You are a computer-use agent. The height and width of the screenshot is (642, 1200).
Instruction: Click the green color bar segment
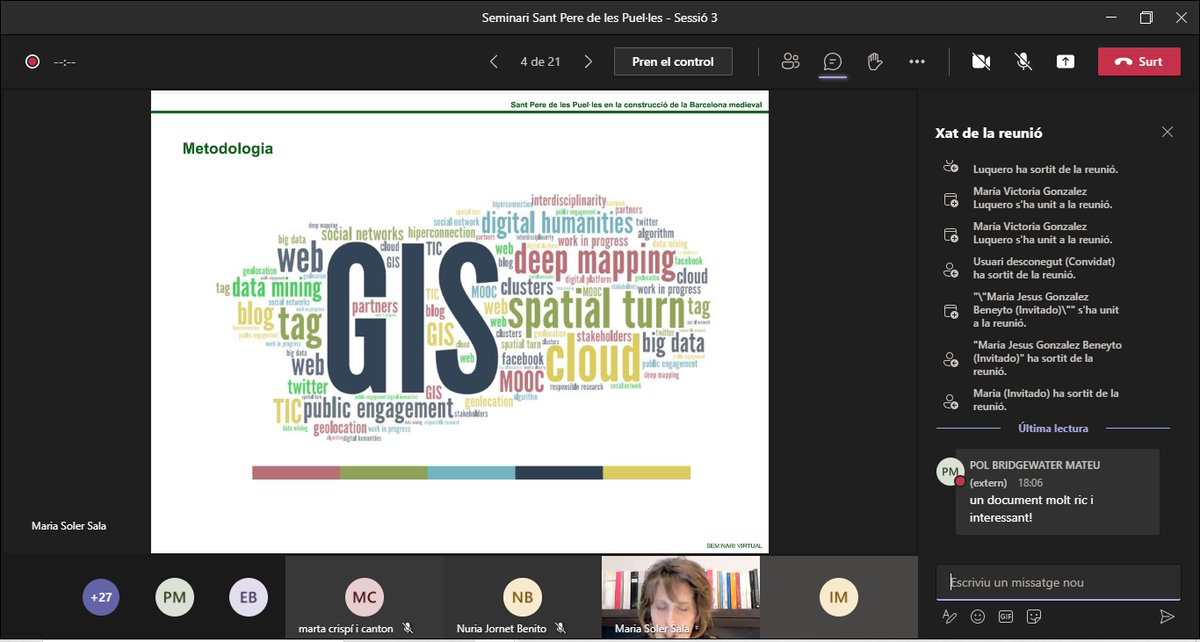384,472
